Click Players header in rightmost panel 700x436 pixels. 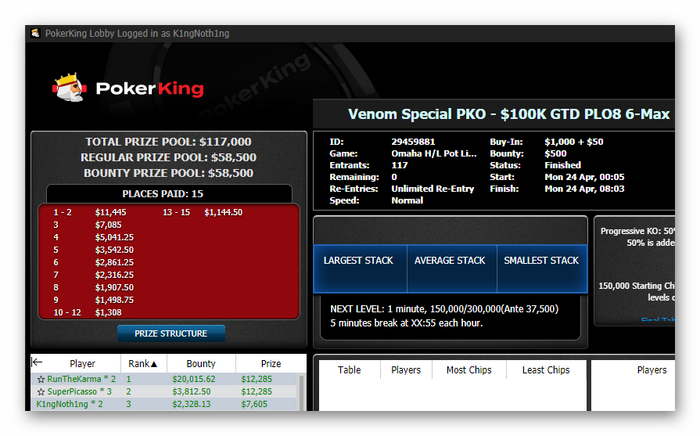651,370
